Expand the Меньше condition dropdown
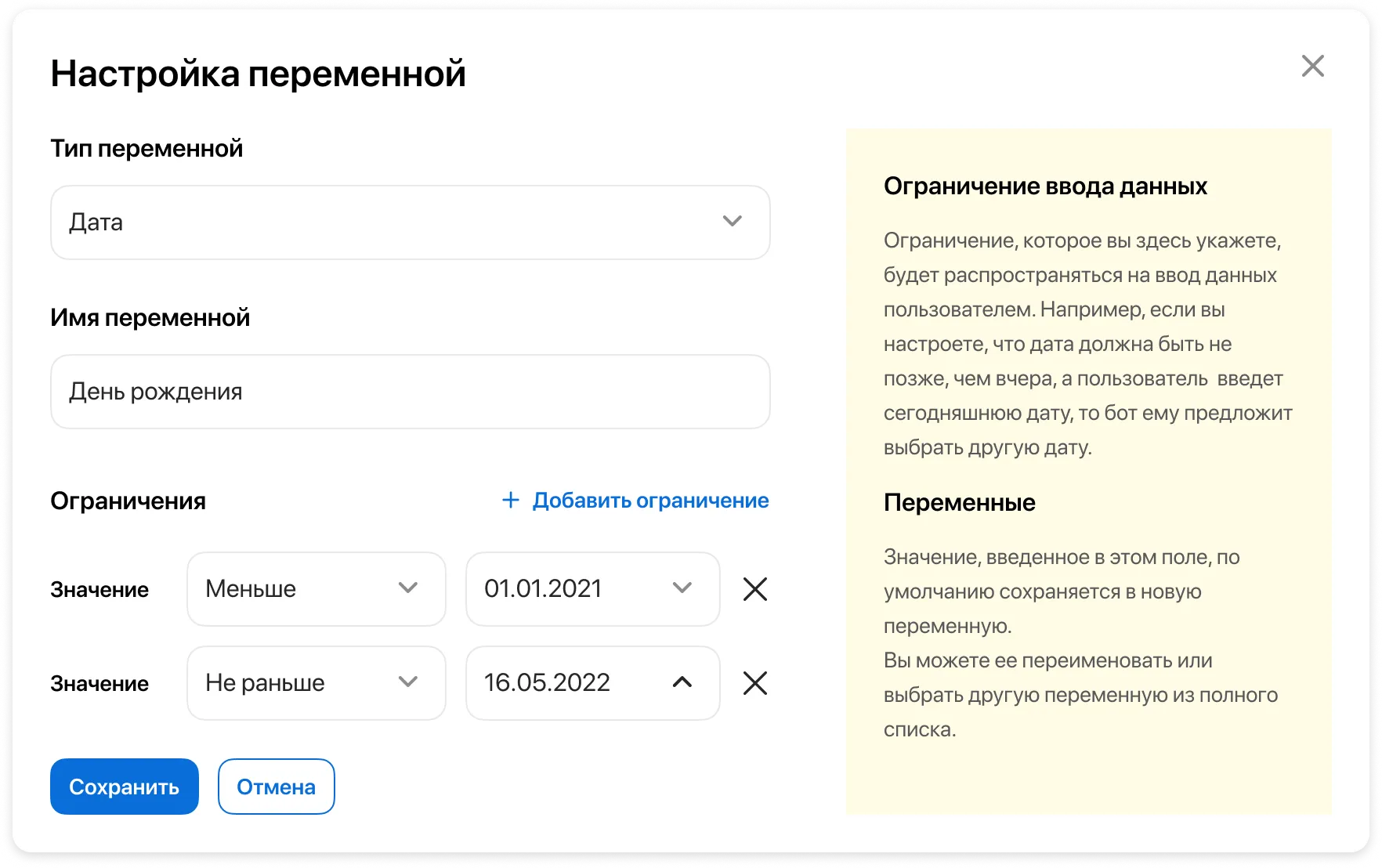Screen dimensions: 1382x868 click(317, 589)
